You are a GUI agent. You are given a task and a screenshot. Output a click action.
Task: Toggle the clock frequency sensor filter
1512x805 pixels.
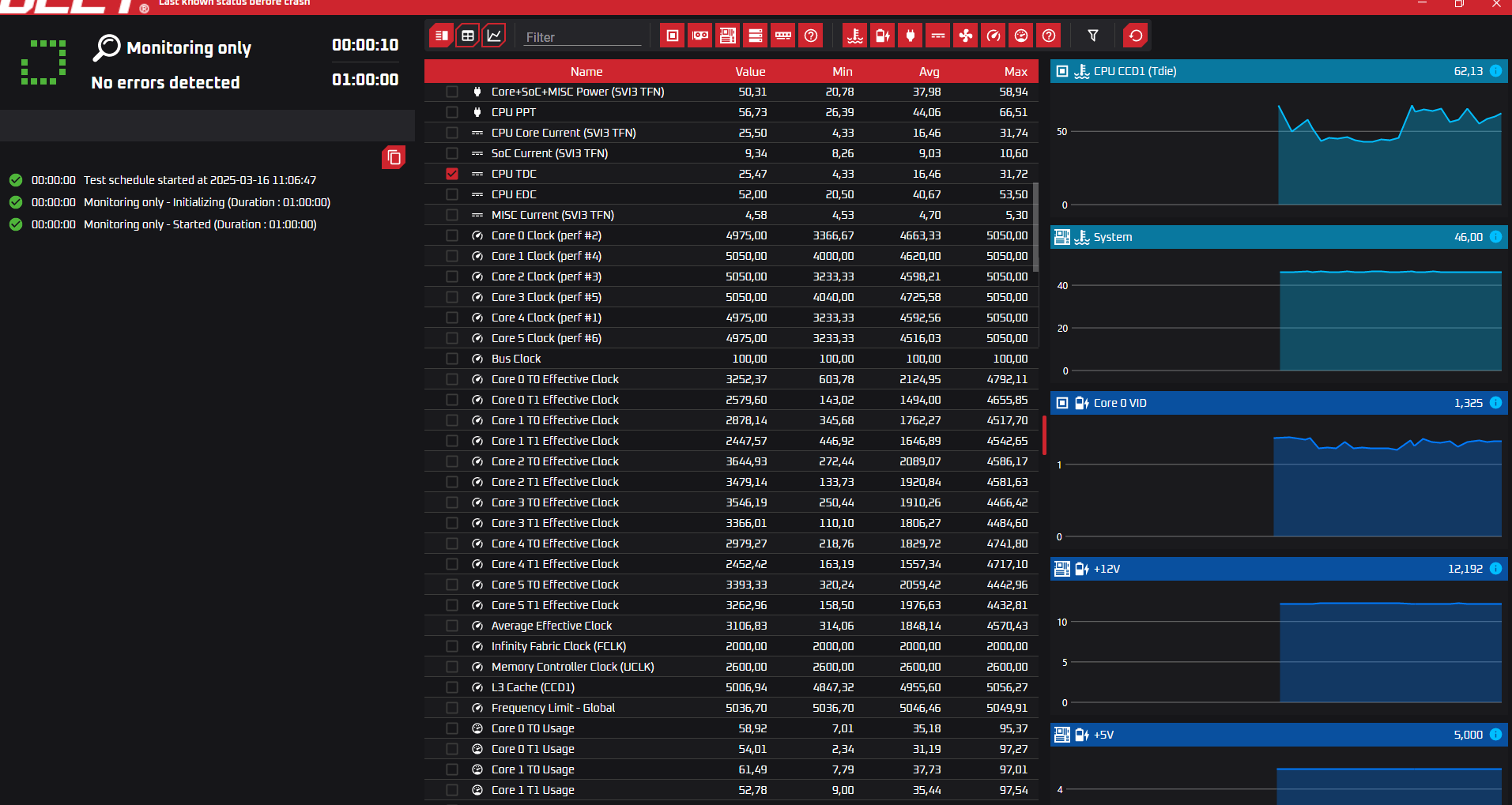pos(994,36)
